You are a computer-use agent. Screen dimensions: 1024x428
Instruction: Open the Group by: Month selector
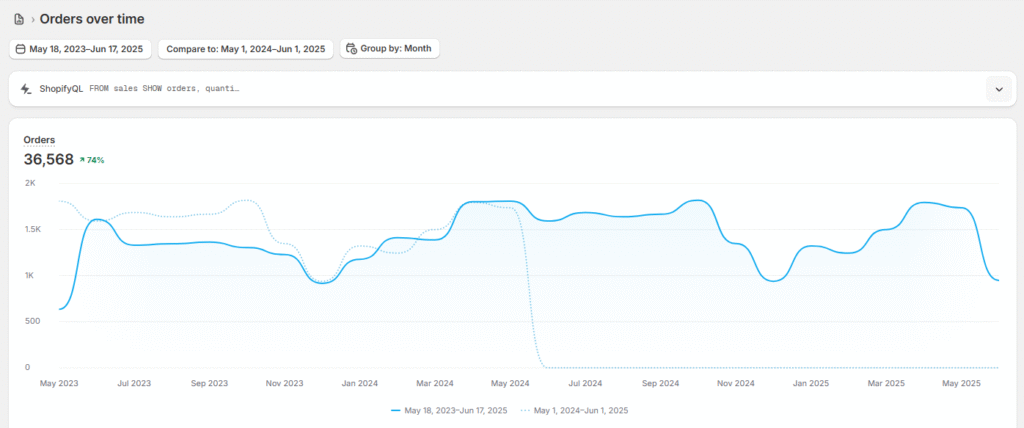tap(390, 48)
